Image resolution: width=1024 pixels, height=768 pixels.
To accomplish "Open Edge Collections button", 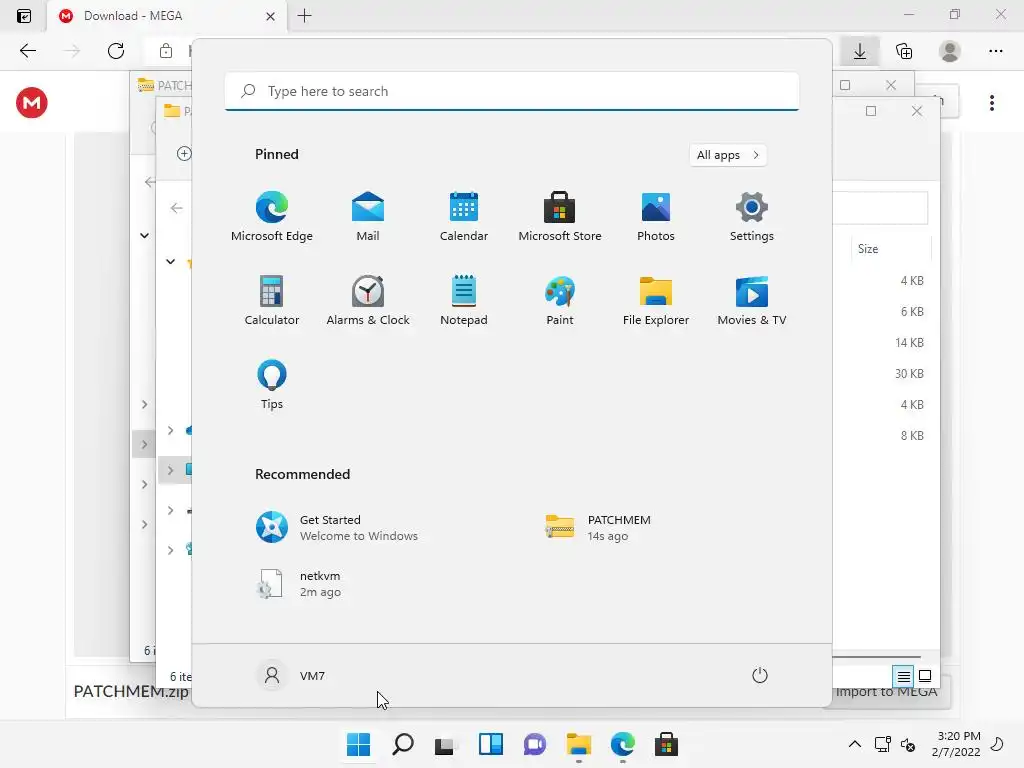I will pyautogui.click(x=904, y=51).
